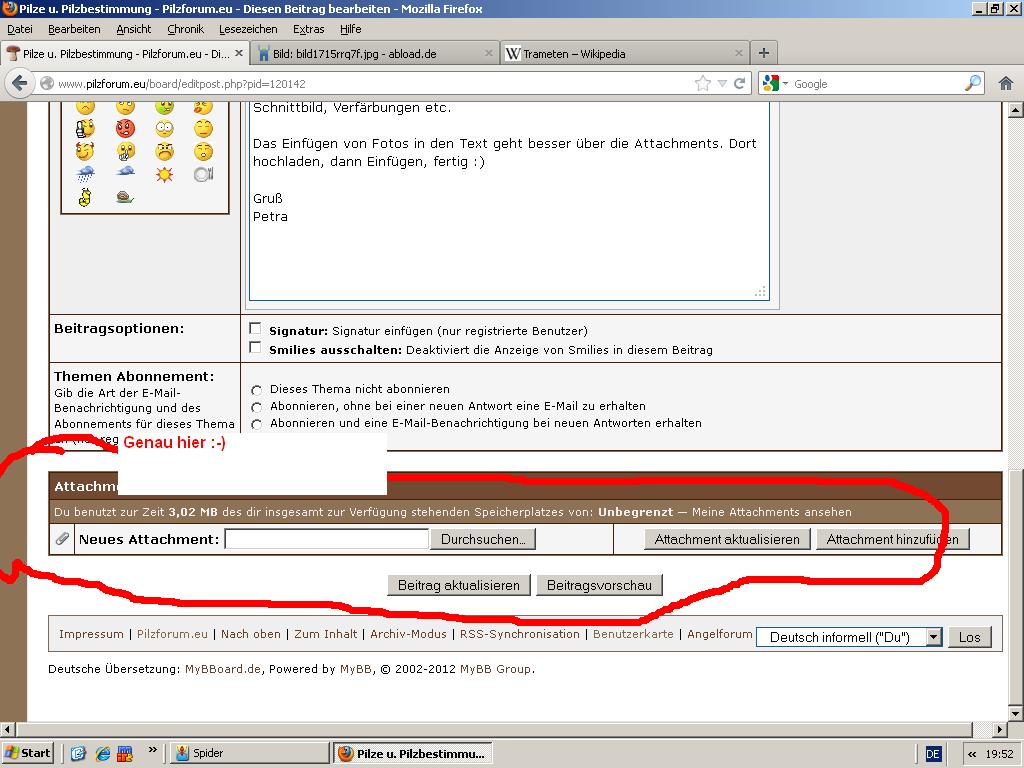Insert the sun smiley
Image resolution: width=1024 pixels, height=768 pixels.
[164, 175]
